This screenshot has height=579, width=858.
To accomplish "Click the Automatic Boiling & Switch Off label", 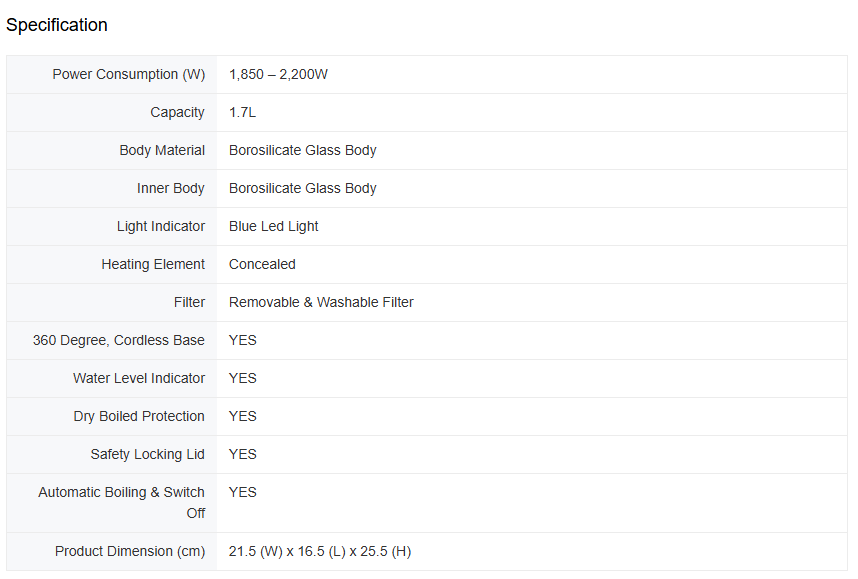I will click(x=121, y=502).
